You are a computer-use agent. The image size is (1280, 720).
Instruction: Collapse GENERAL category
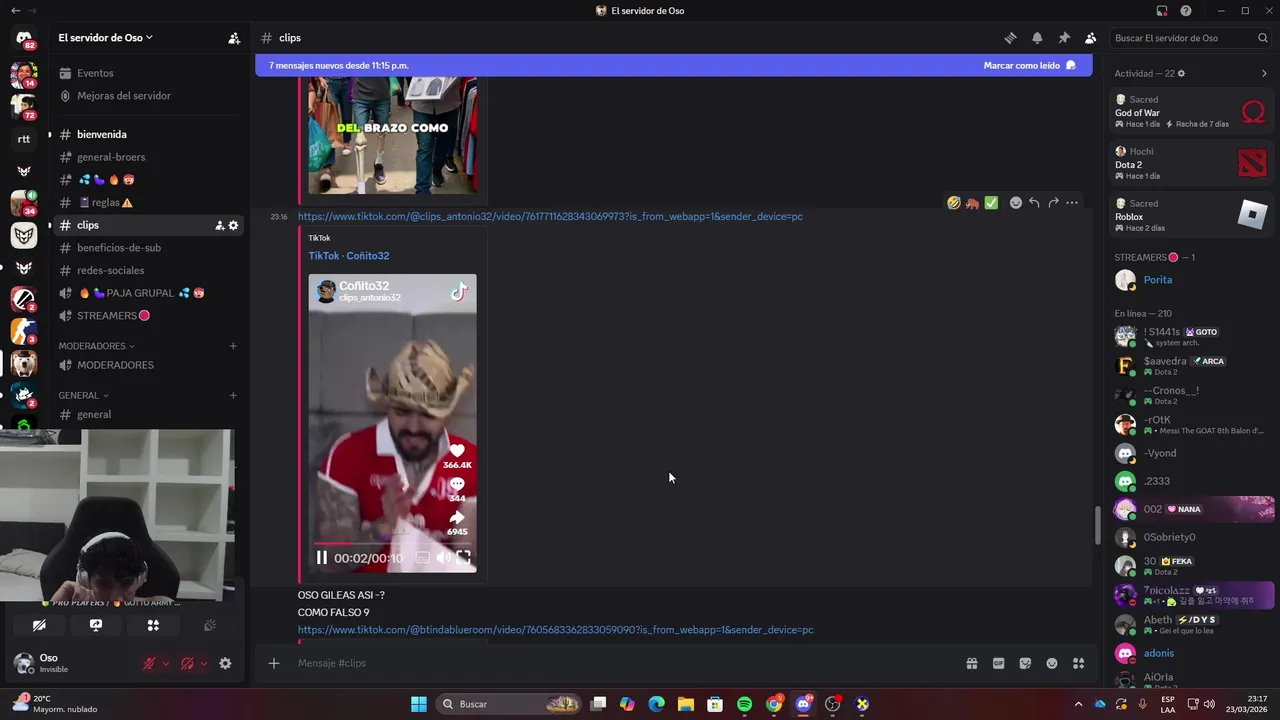[x=83, y=395]
